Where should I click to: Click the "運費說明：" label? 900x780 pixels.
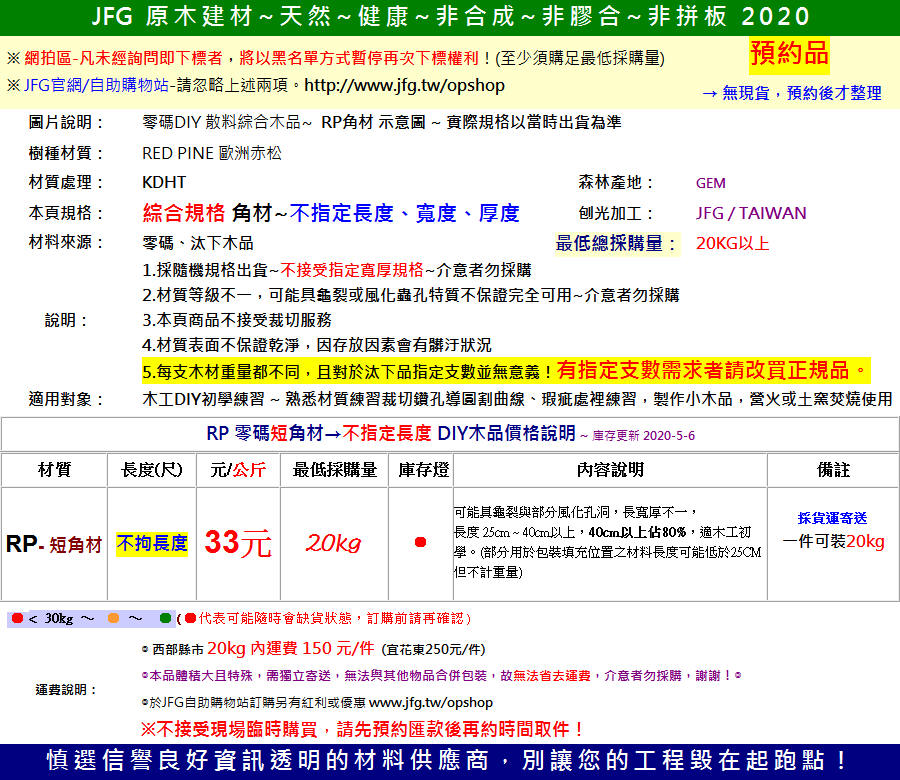point(67,689)
